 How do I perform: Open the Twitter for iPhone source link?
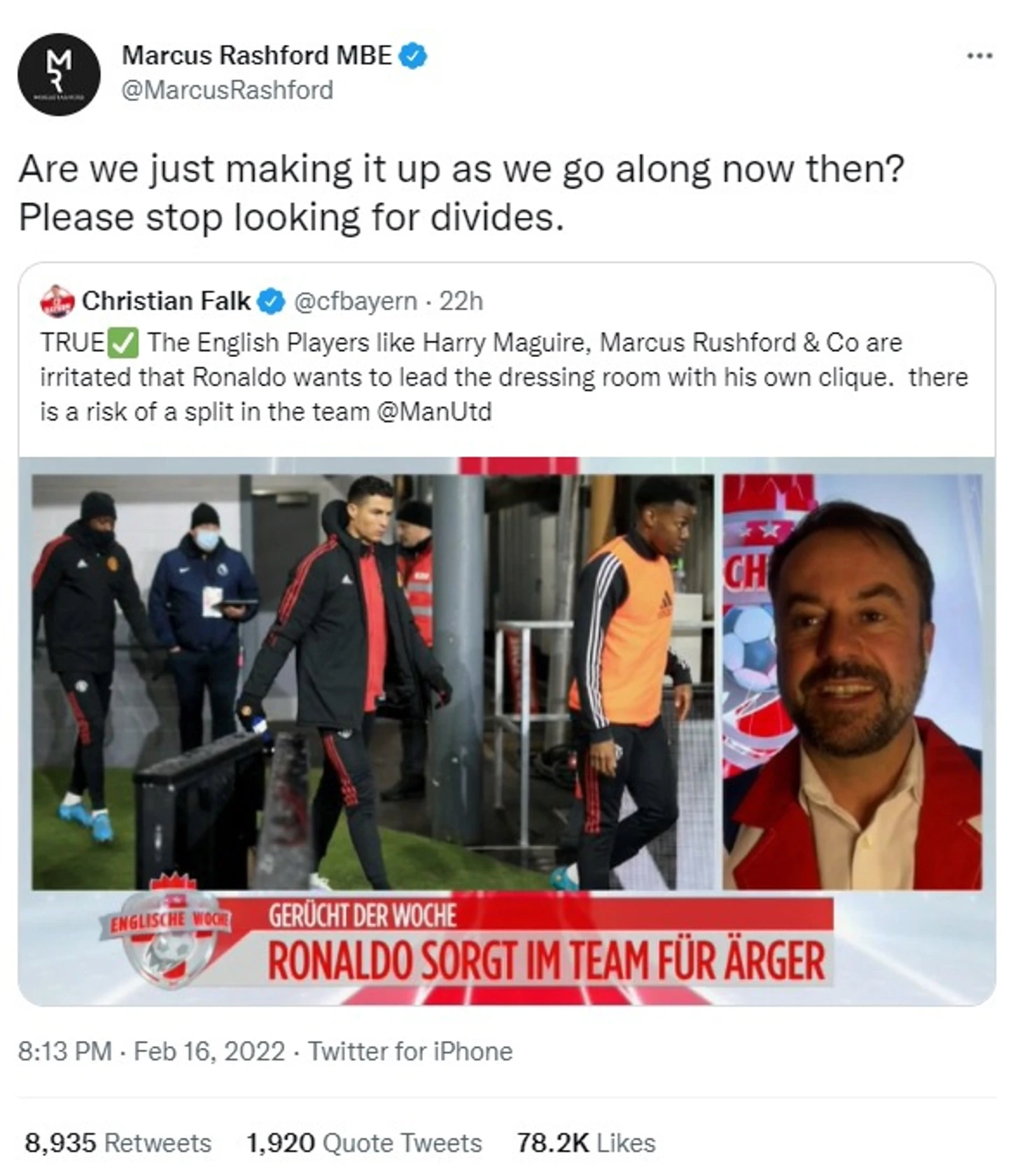click(x=410, y=1051)
